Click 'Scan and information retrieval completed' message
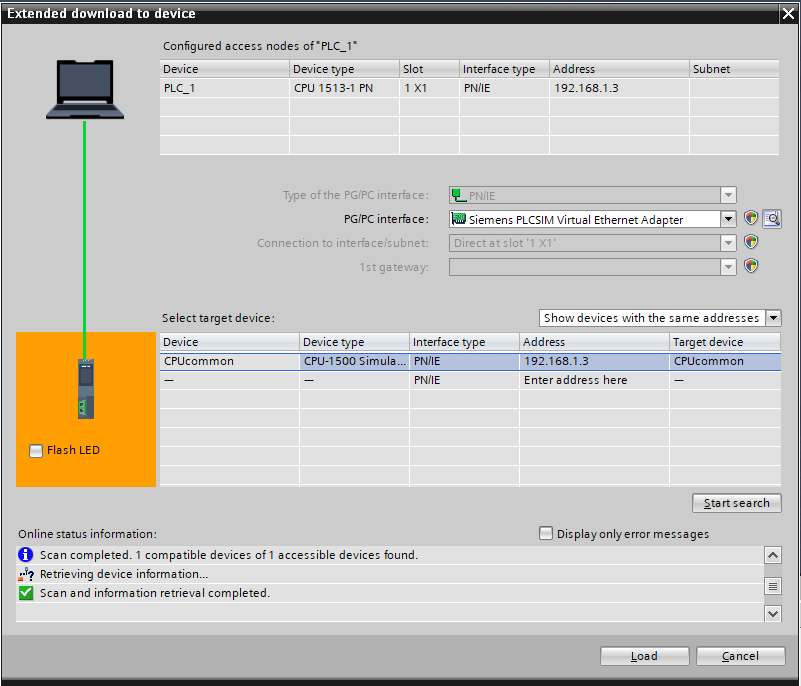Screen dimensions: 801x686 155,593
